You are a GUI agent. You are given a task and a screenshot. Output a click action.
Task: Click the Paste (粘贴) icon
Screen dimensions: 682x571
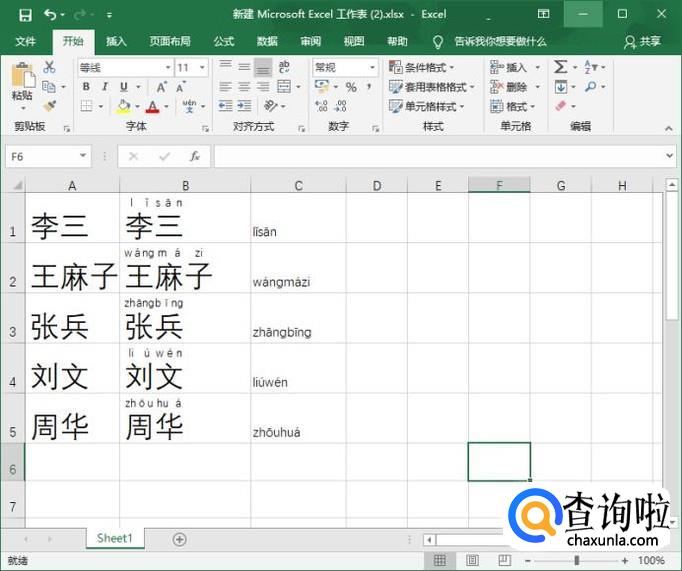(x=22, y=79)
